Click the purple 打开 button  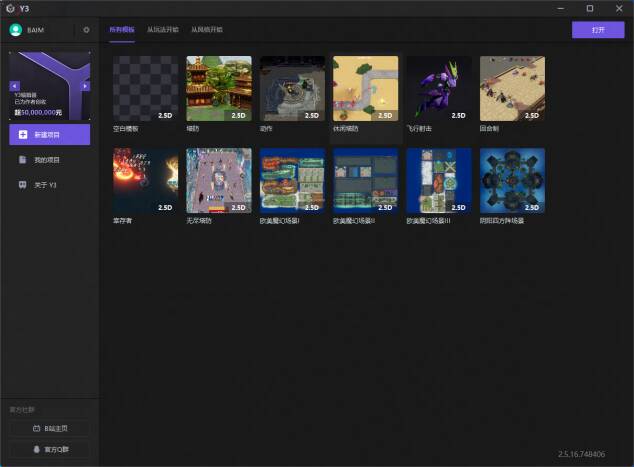tap(598, 30)
